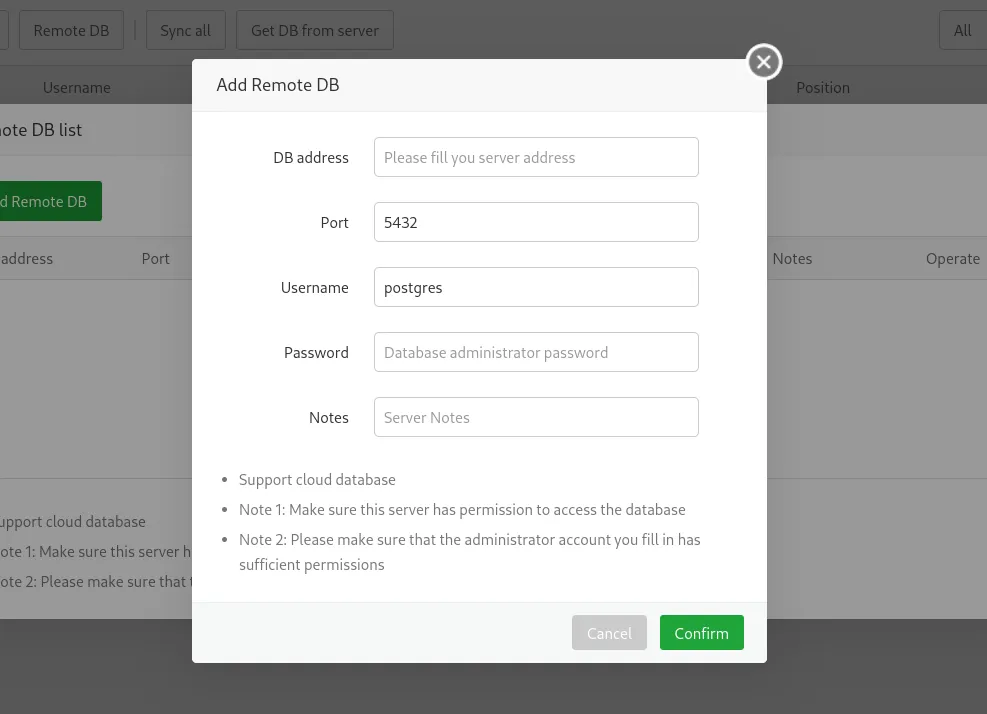The image size is (987, 714).
Task: Cancel the Add Remote DB dialog
Action: [609, 633]
